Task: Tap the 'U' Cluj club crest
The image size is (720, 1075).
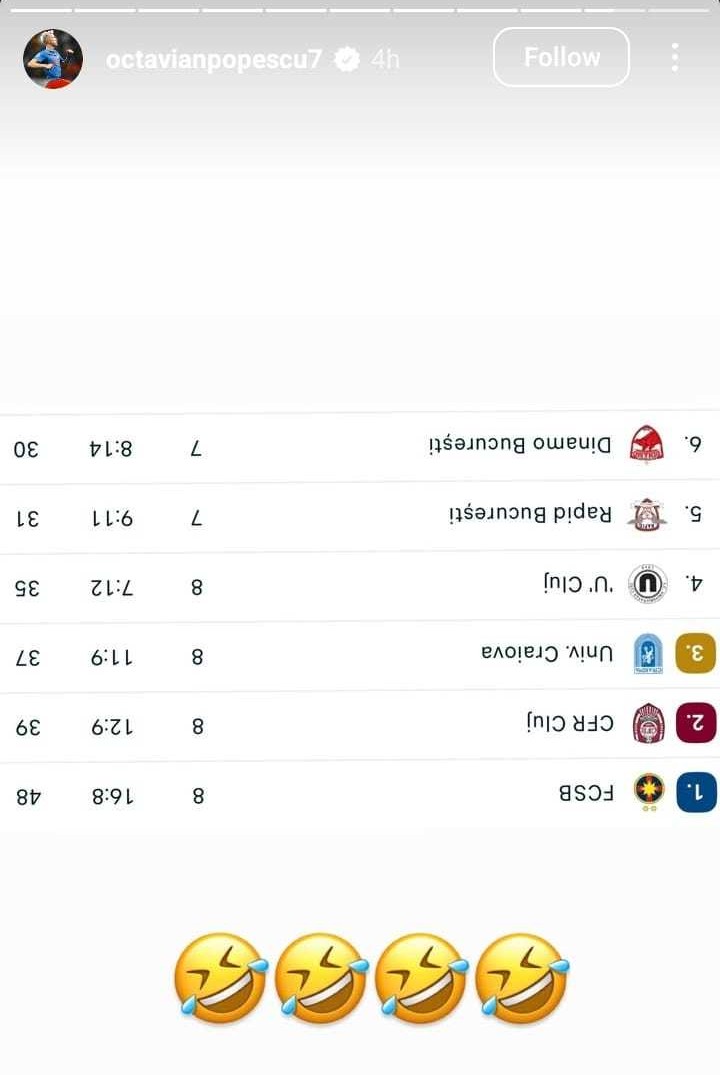Action: [x=648, y=584]
